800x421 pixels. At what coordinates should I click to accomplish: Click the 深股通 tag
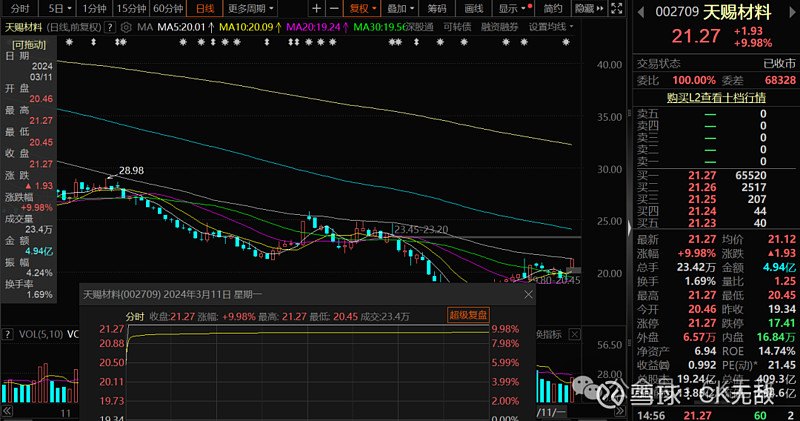(419, 27)
